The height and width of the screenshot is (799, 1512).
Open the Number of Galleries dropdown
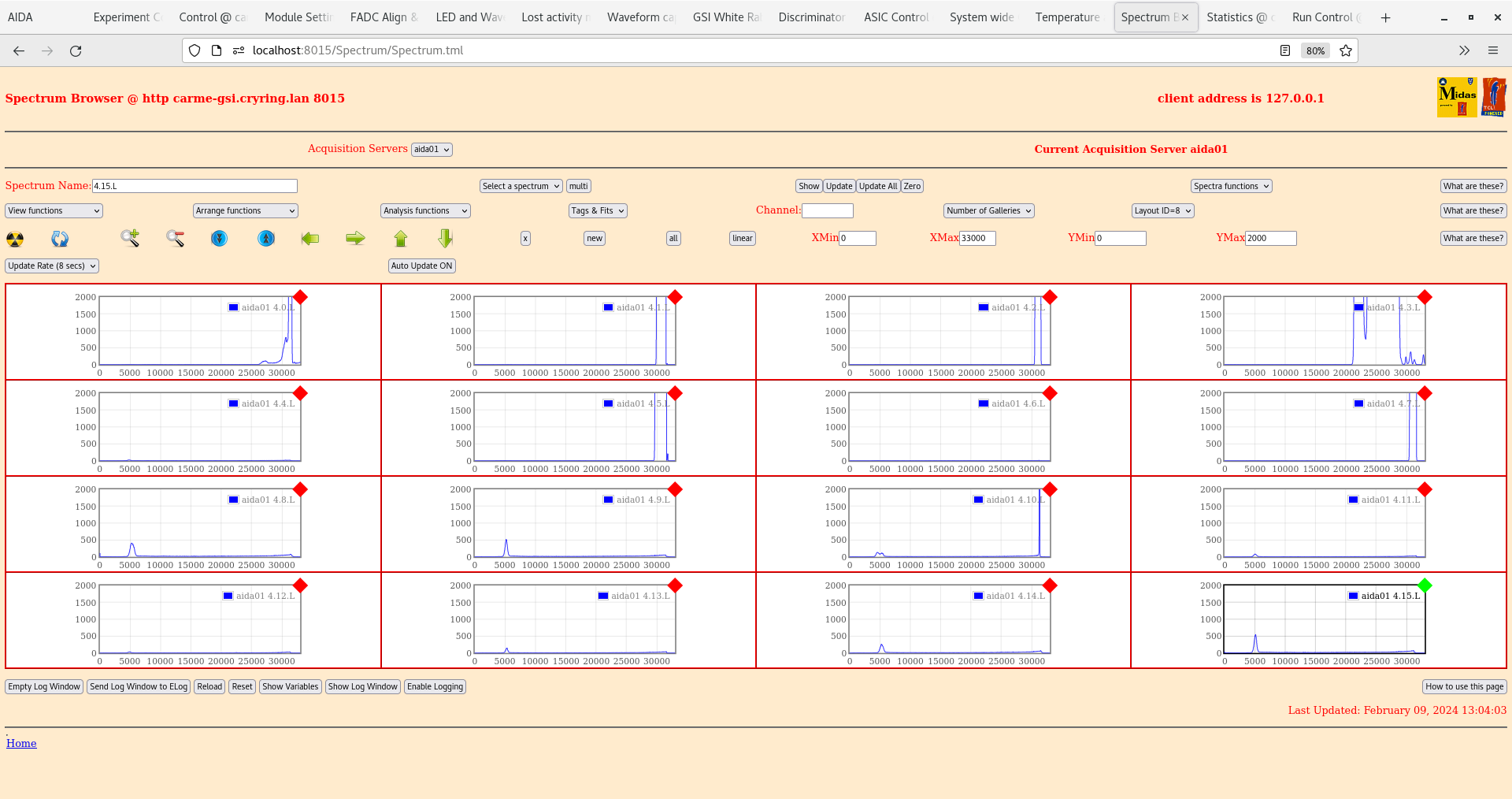(988, 211)
